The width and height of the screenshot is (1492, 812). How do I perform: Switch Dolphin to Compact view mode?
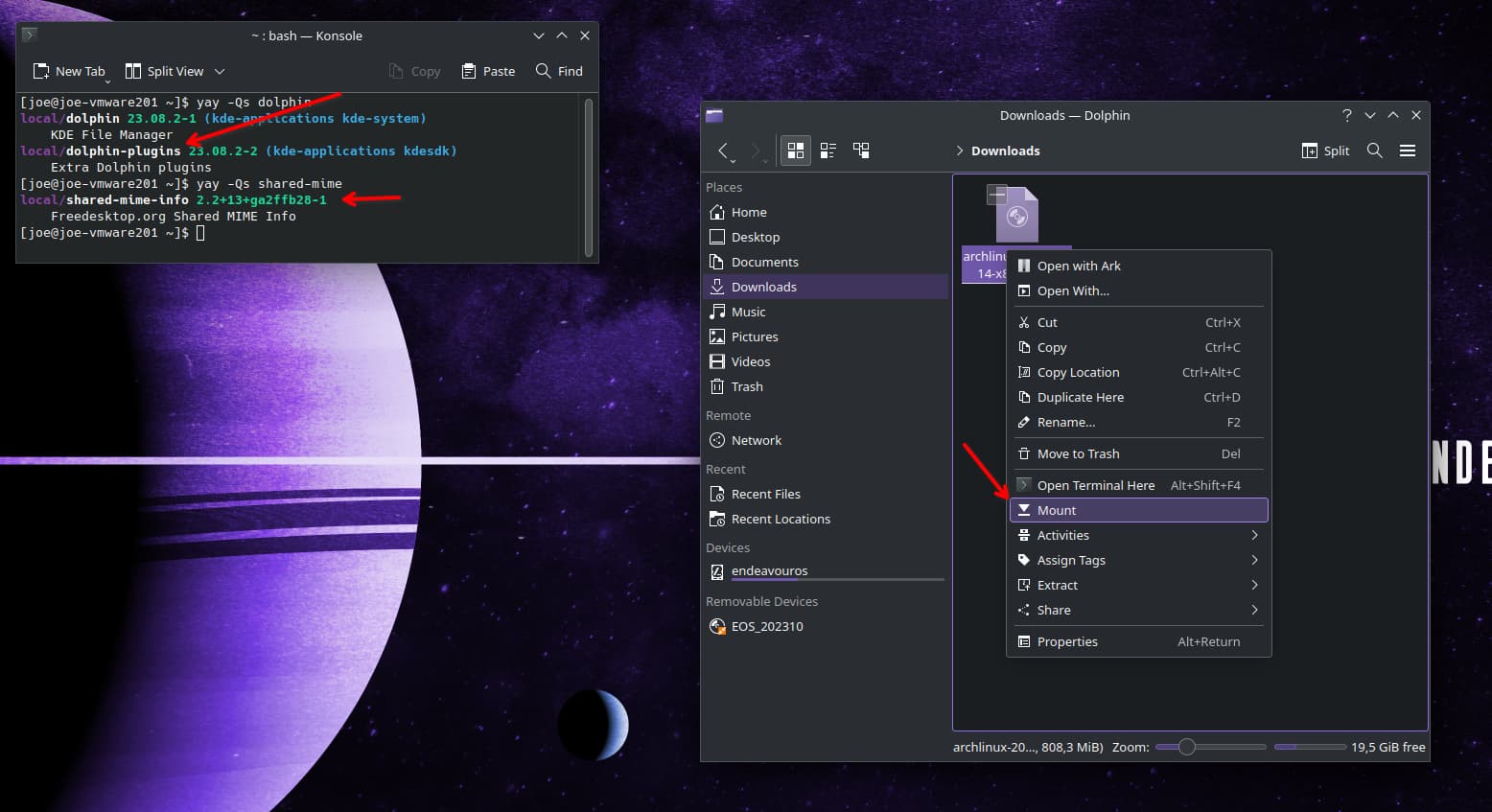828,151
